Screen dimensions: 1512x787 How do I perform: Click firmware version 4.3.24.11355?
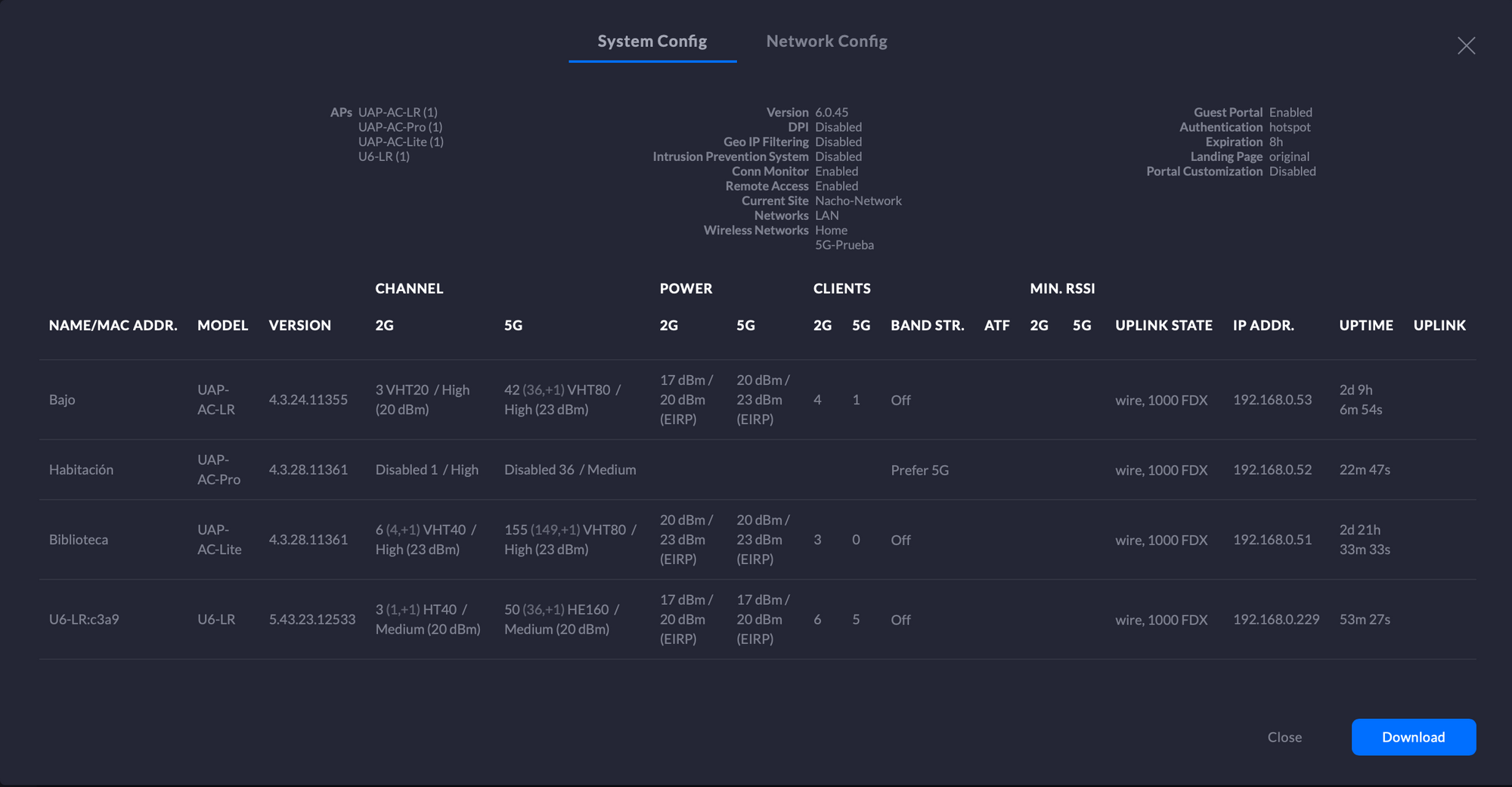(x=308, y=400)
